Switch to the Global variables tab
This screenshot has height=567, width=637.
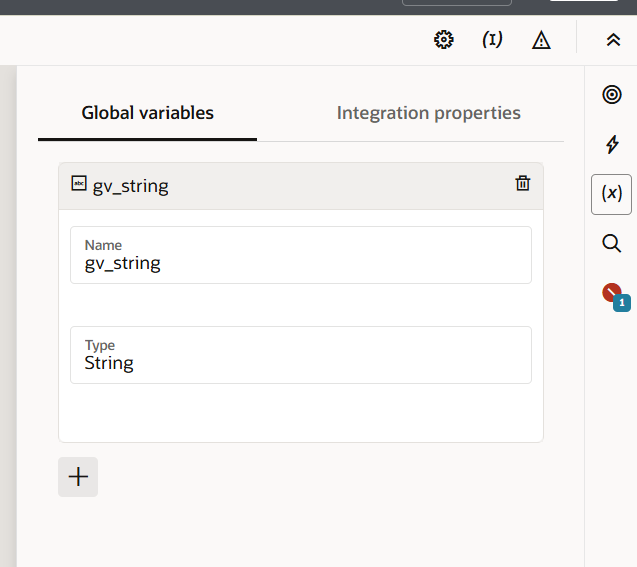(x=147, y=113)
